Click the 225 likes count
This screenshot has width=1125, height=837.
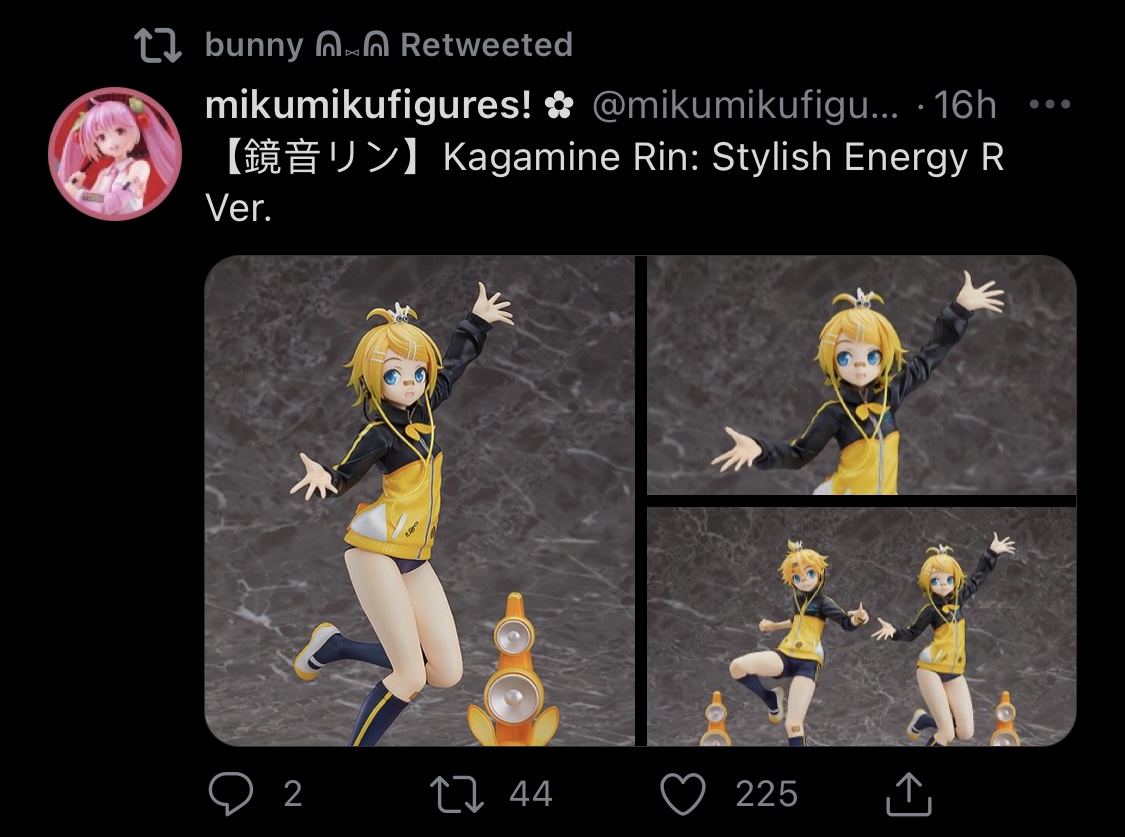coord(766,794)
